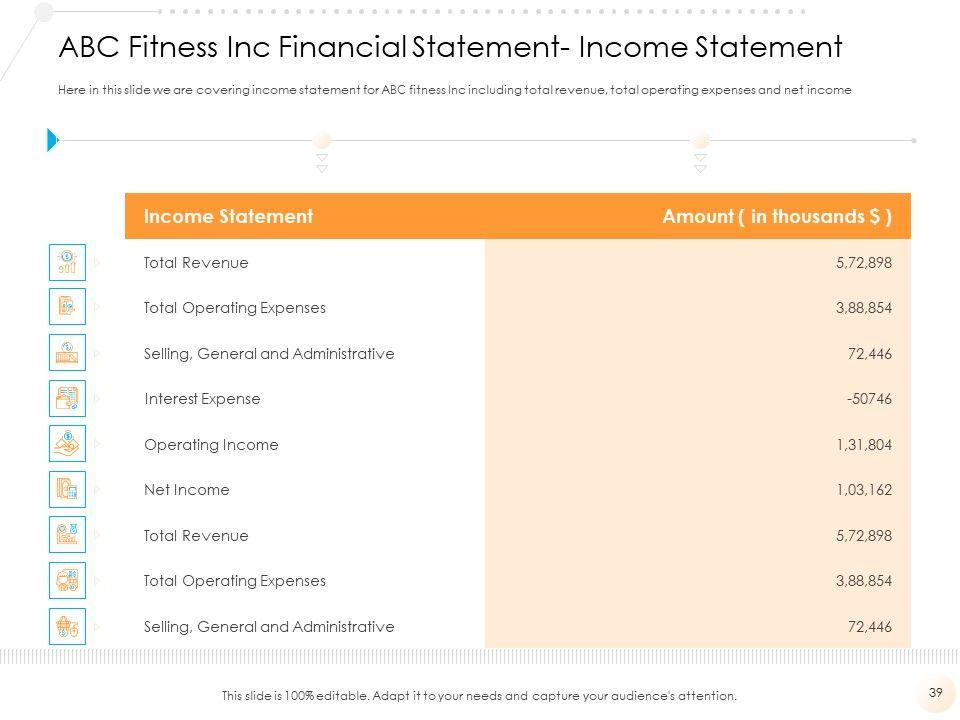Click the icon next to Interest Expense
This screenshot has width=960, height=720.
(67, 398)
